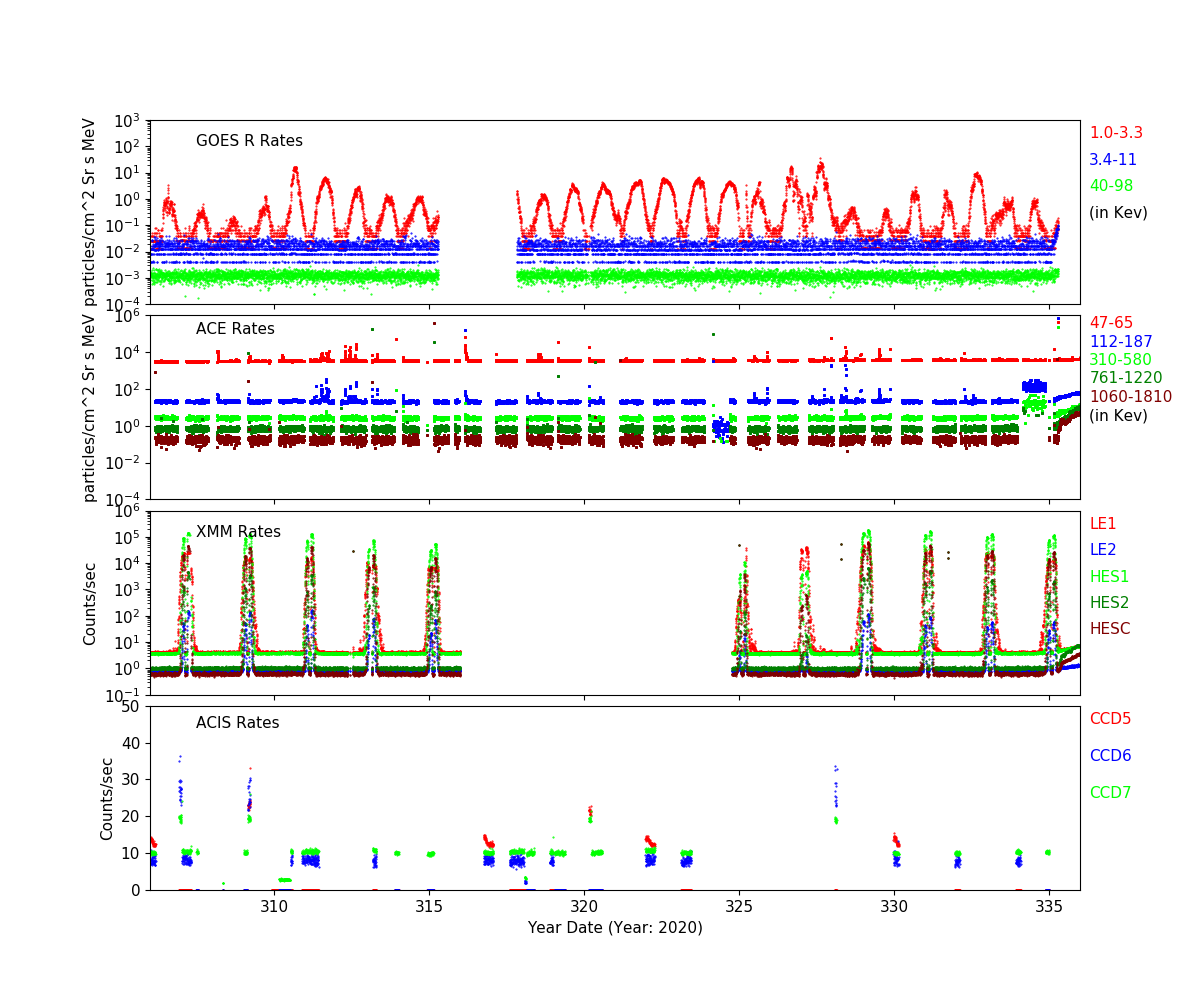The image size is (1200, 1000).
Task: Click the 'XMM Rates' panel title
Action: pyautogui.click(x=238, y=532)
